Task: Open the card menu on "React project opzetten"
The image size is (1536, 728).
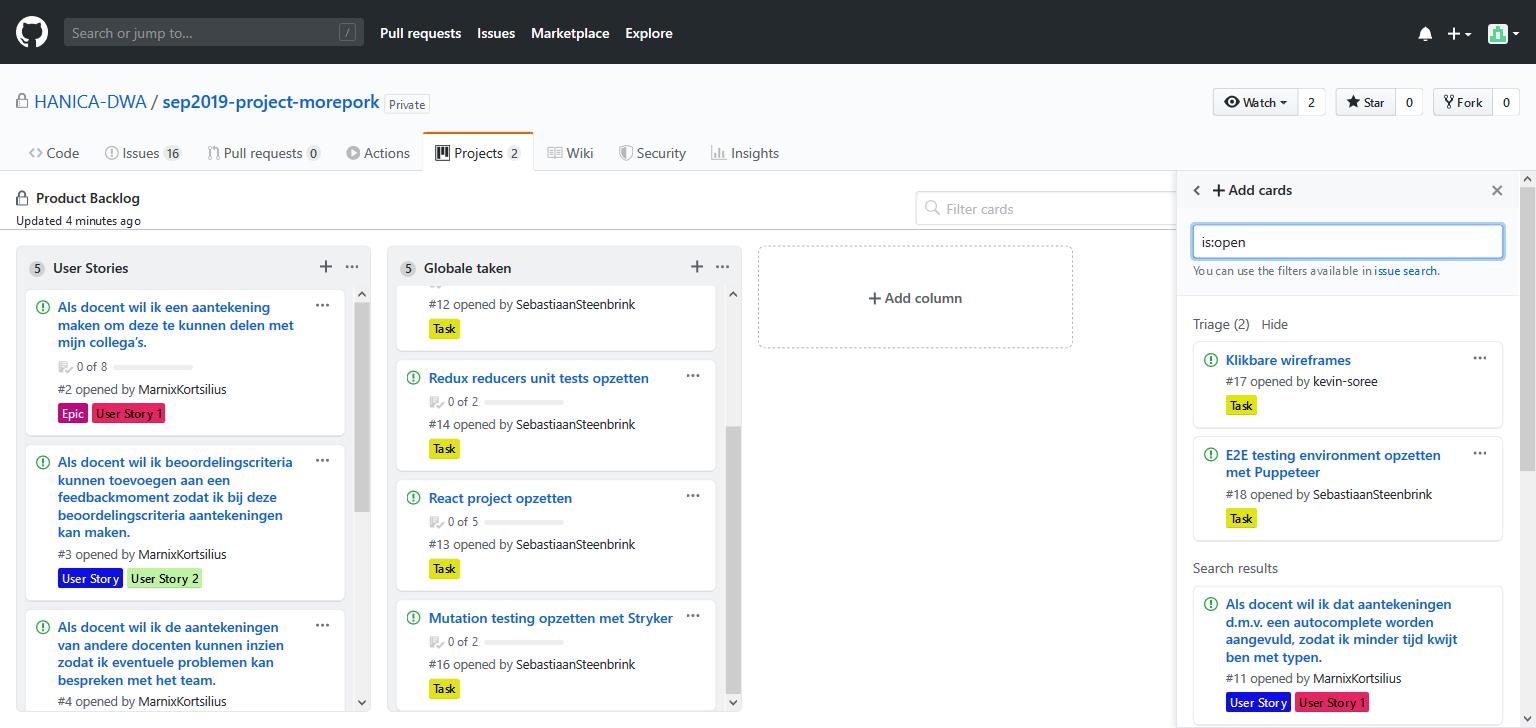Action: click(693, 495)
